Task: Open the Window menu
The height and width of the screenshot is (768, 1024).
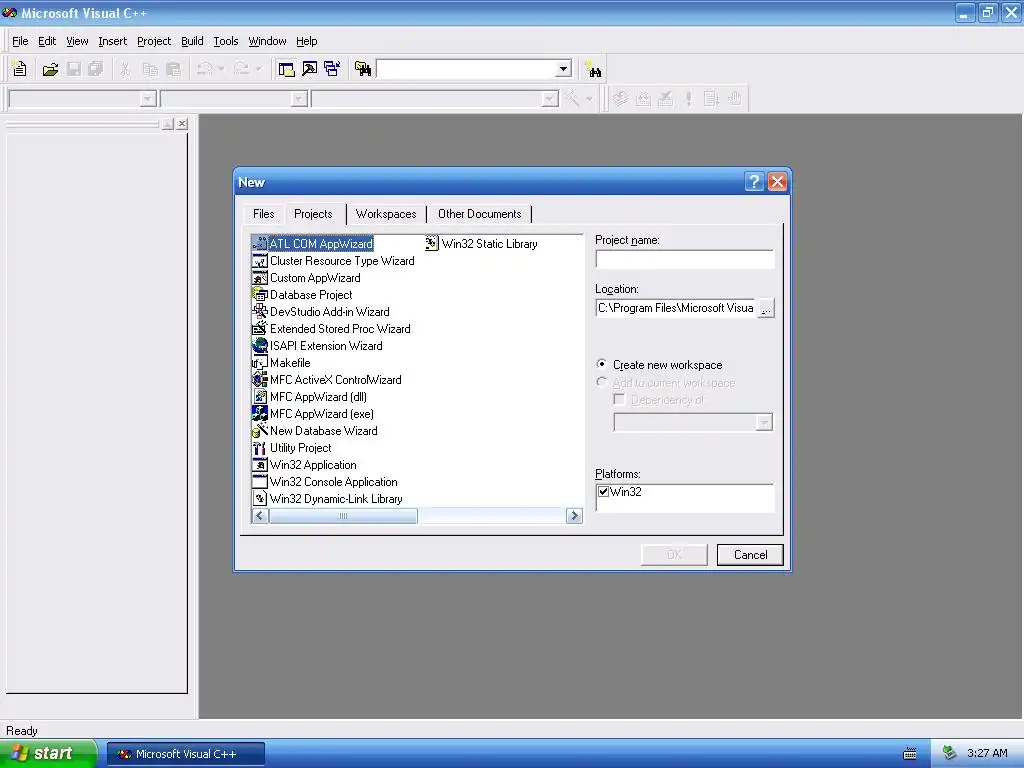Action: point(267,41)
